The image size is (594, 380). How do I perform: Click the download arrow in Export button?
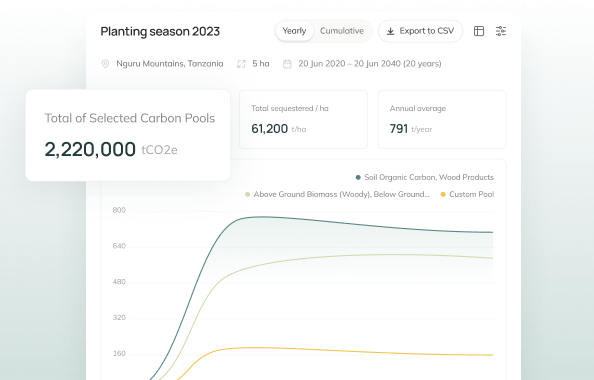[390, 31]
